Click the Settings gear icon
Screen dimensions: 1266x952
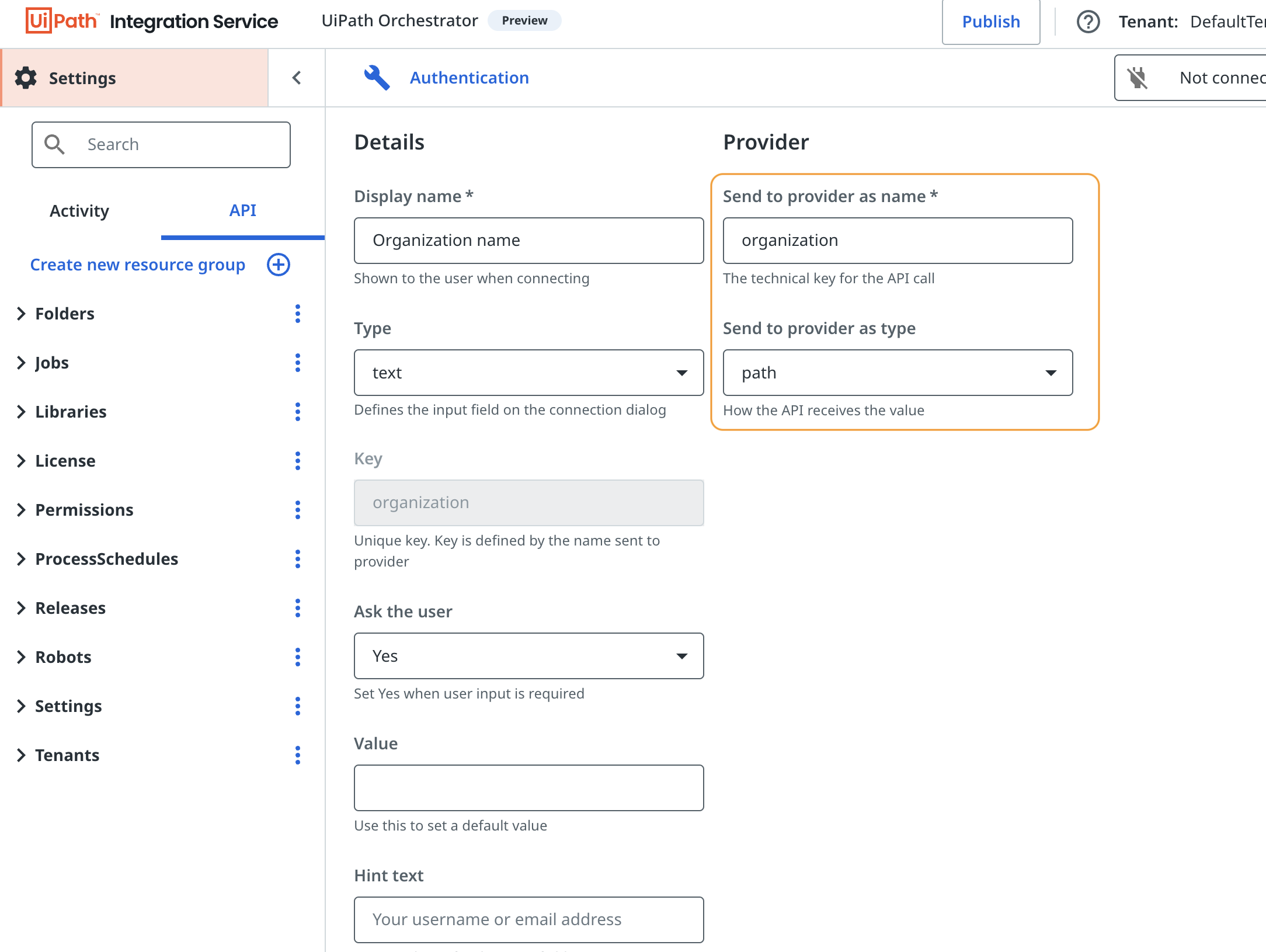[26, 78]
